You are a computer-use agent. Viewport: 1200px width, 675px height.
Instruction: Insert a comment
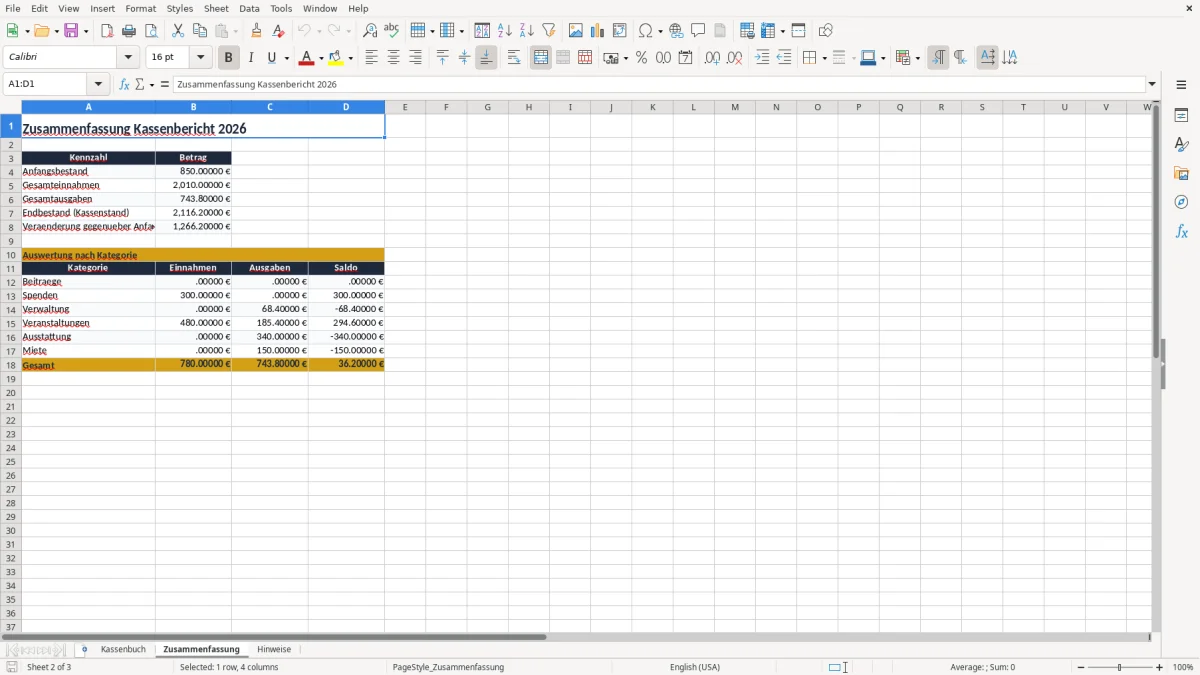[x=698, y=31]
